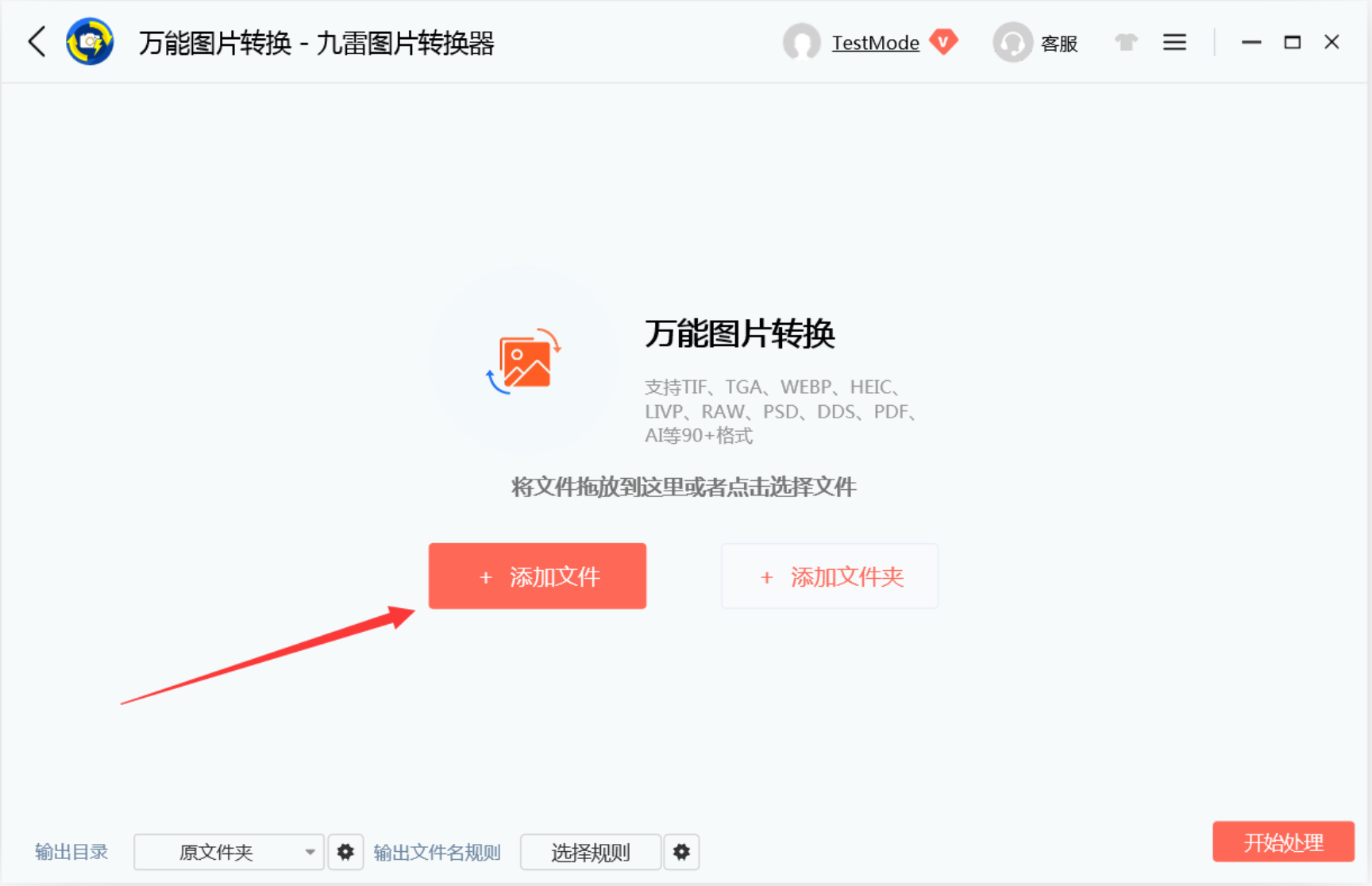This screenshot has width=1372, height=886.
Task: Open the main hamburger menu
Action: click(1174, 42)
